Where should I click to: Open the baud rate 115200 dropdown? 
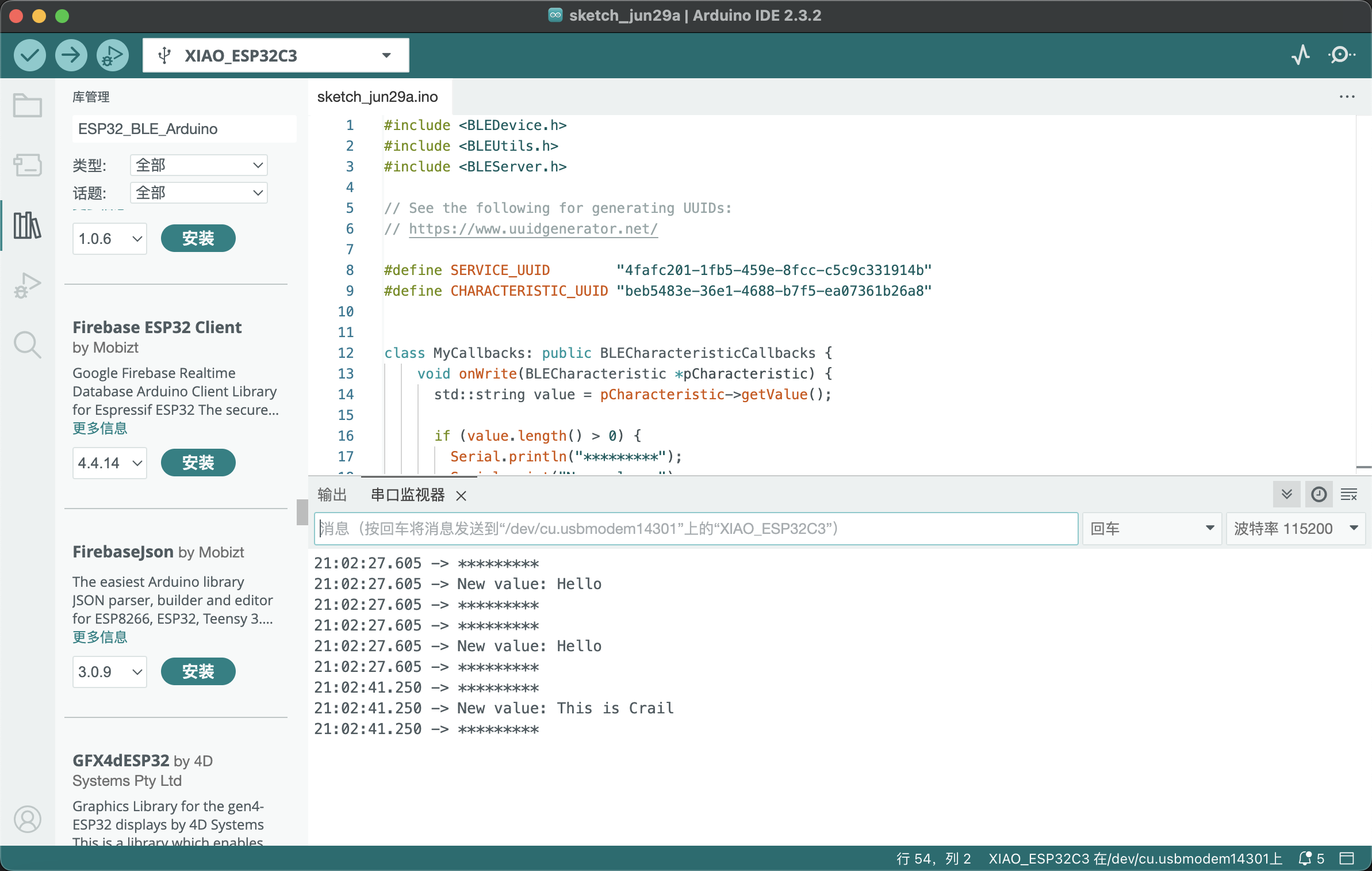1296,528
